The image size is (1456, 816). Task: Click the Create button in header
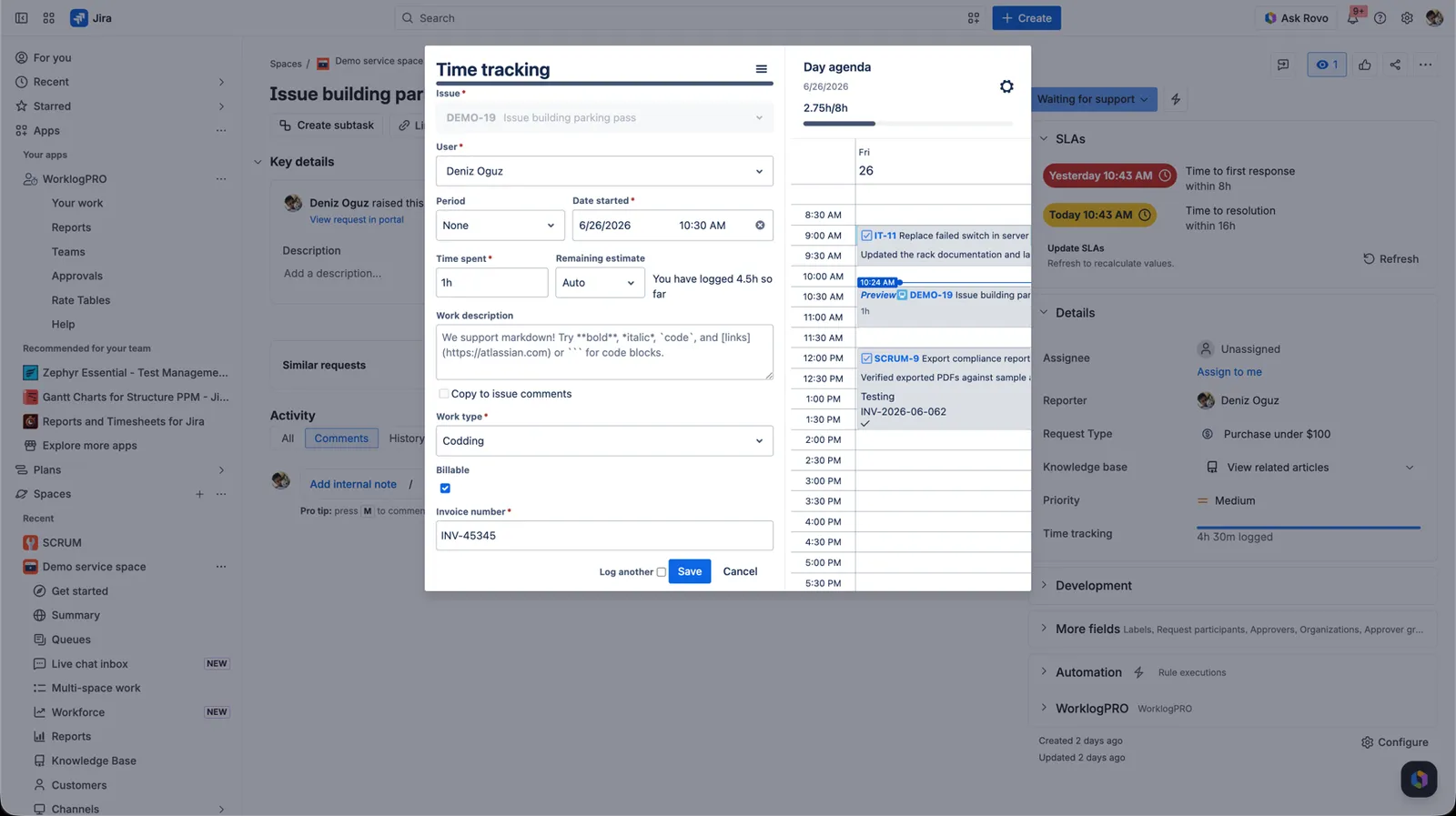[x=1026, y=18]
